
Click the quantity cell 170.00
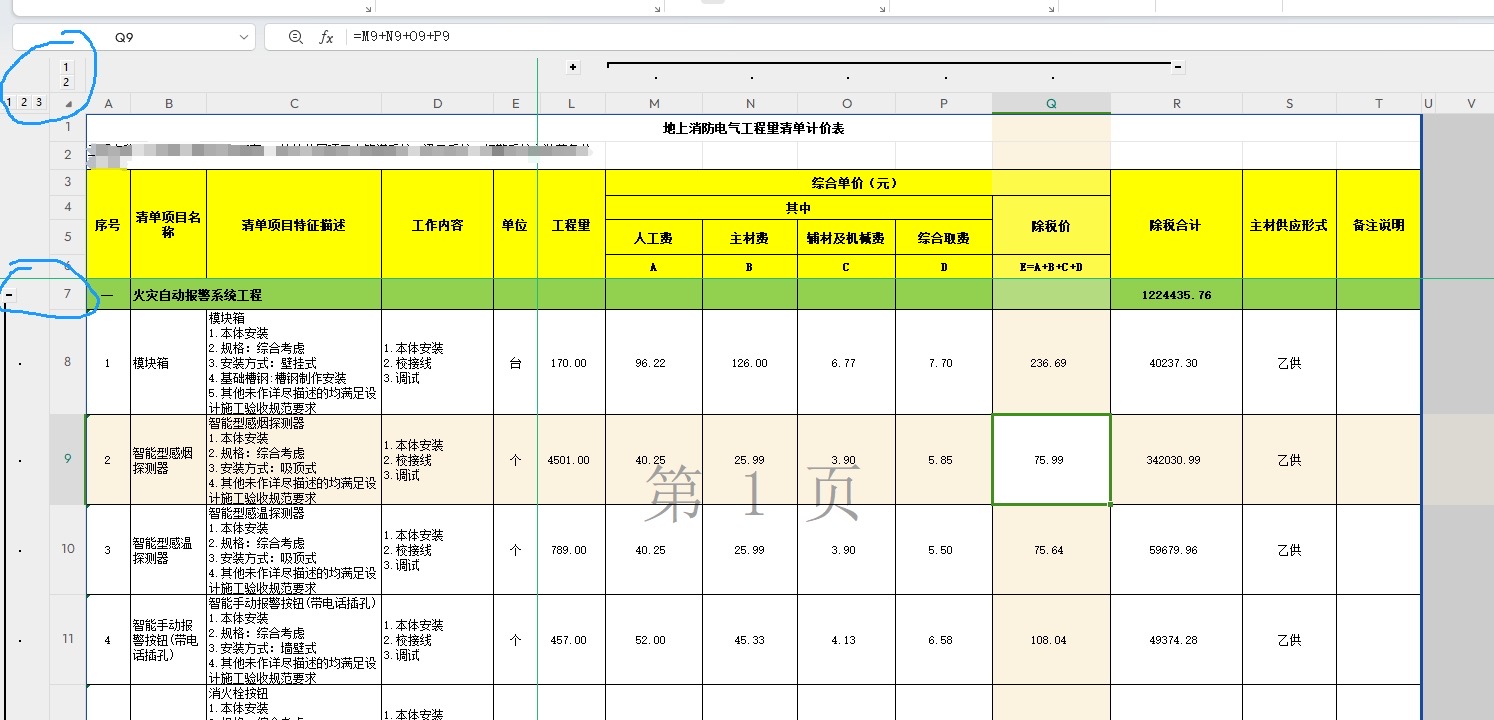(x=571, y=362)
